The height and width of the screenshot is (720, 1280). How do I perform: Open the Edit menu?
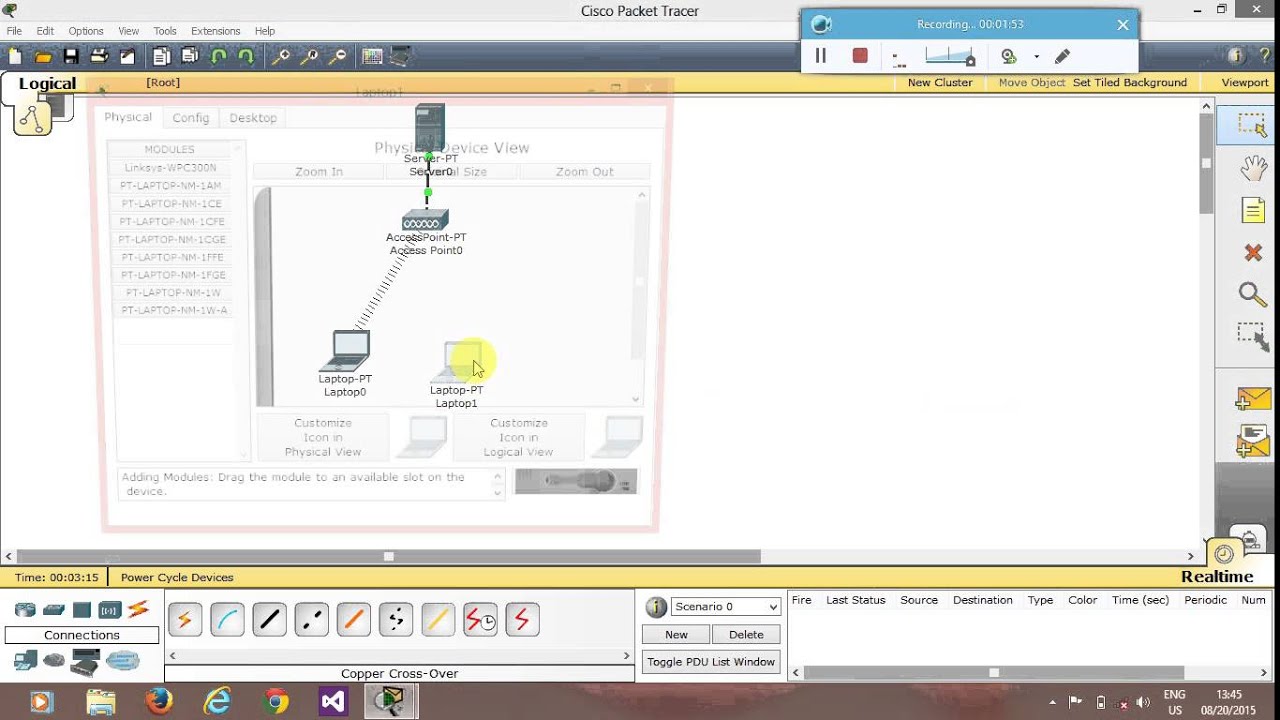tap(45, 31)
